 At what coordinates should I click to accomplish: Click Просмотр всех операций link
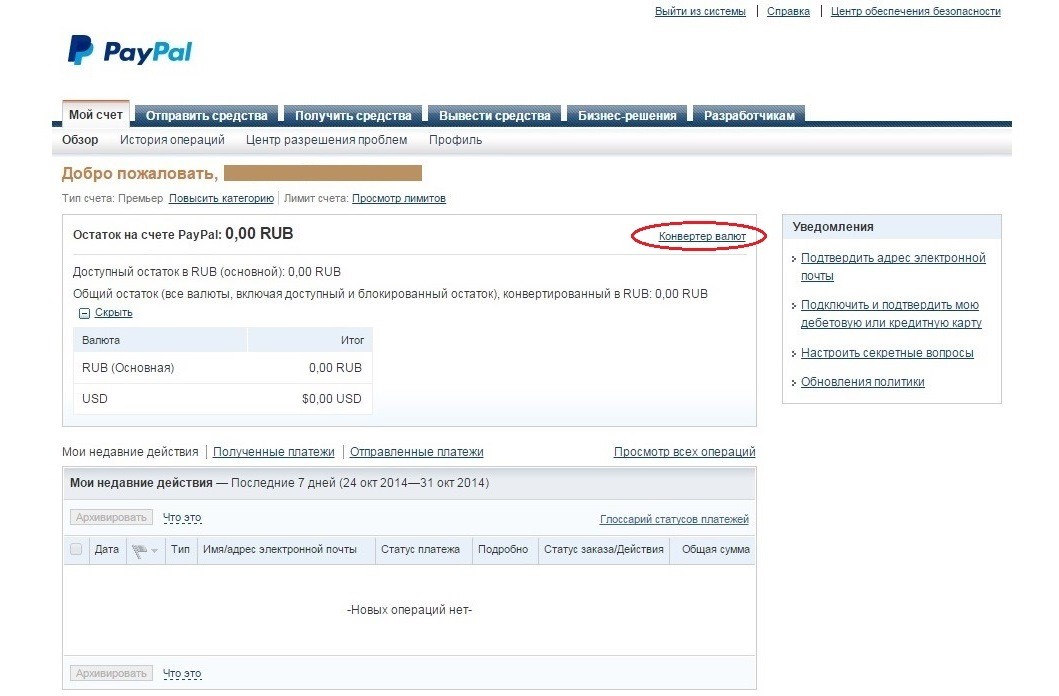684,452
